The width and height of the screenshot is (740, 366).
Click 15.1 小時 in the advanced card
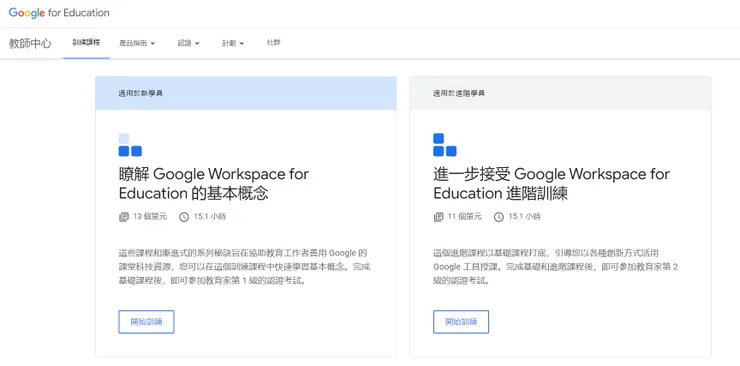coord(525,217)
